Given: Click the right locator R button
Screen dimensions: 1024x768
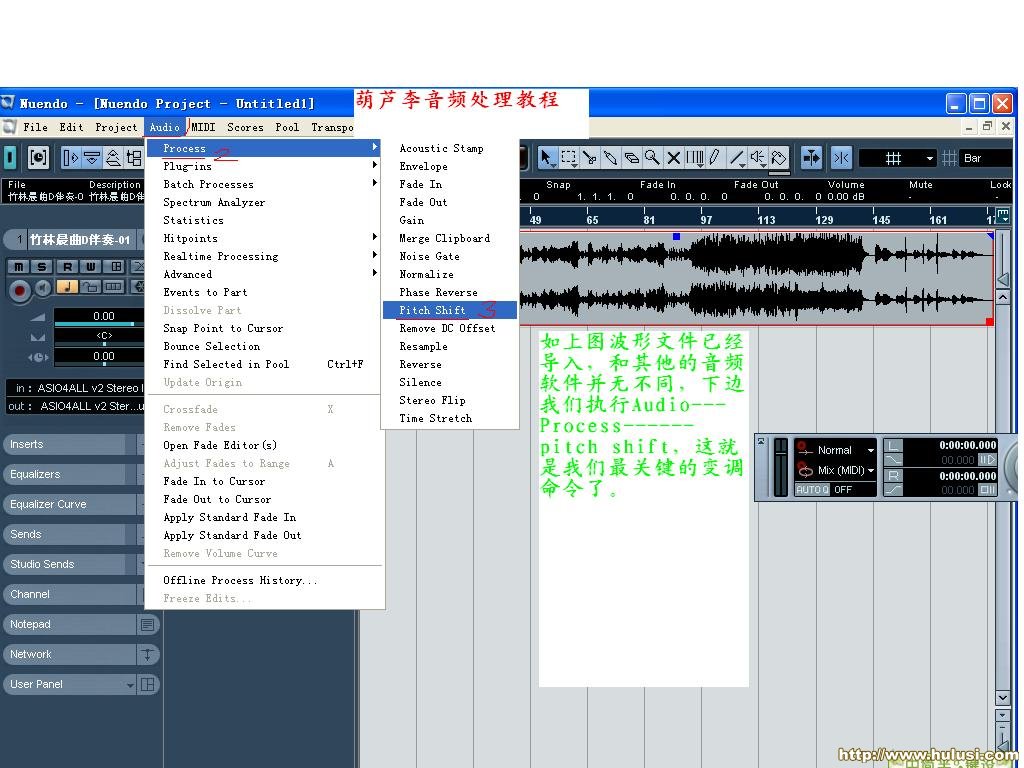Looking at the screenshot, I should [x=893, y=475].
